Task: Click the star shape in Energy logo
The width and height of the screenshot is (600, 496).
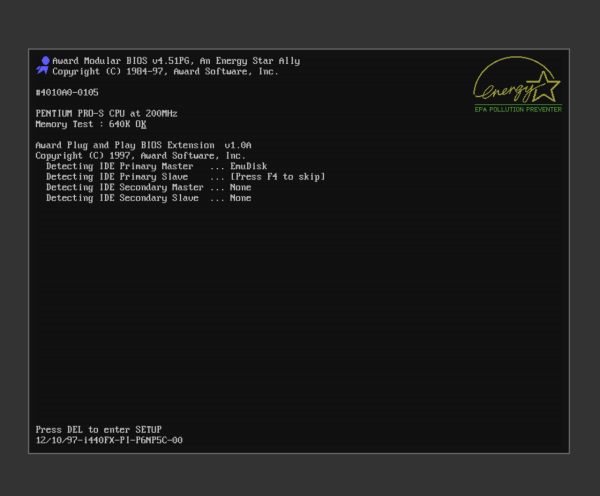Action: [x=544, y=82]
